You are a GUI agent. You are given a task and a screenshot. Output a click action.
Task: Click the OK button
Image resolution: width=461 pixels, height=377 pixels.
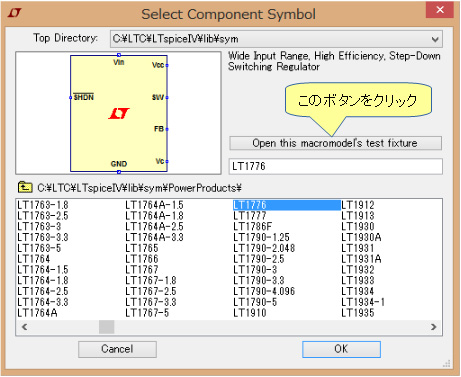[341, 349]
